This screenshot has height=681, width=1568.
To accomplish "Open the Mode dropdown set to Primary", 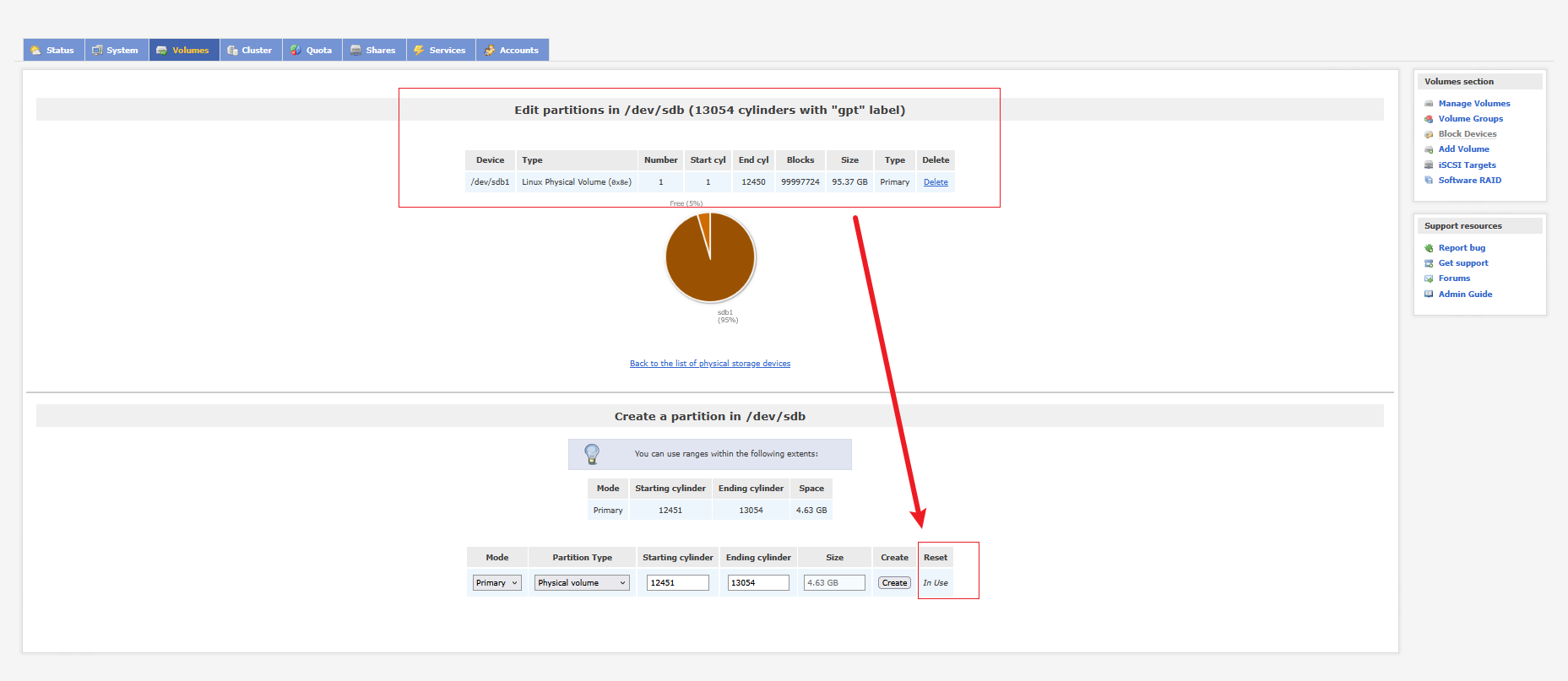I will pos(497,583).
